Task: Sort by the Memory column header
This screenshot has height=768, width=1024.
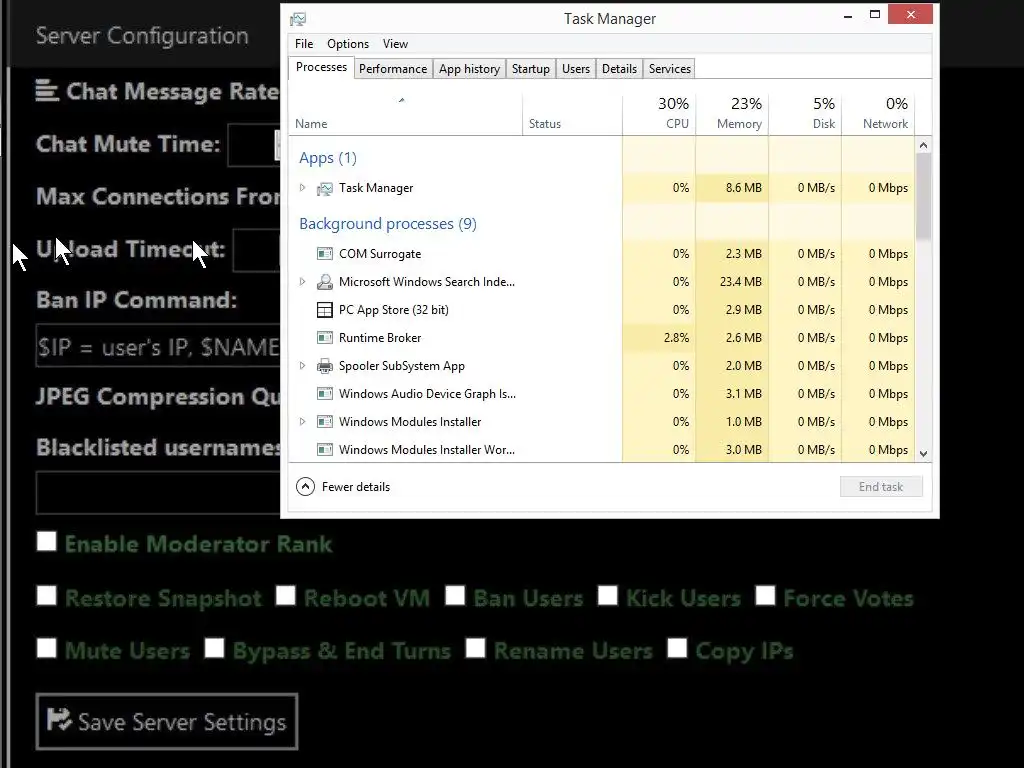Action: [732, 114]
